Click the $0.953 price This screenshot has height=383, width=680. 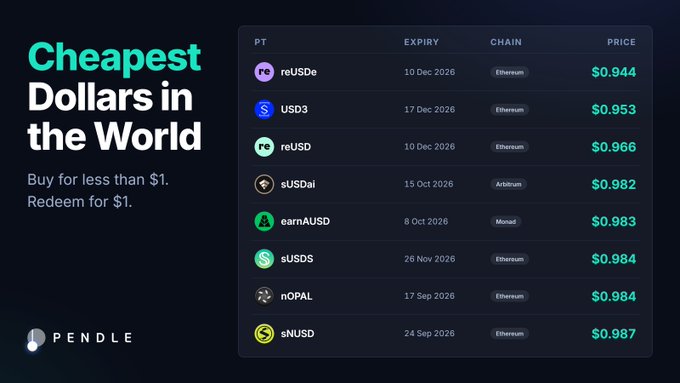[614, 109]
